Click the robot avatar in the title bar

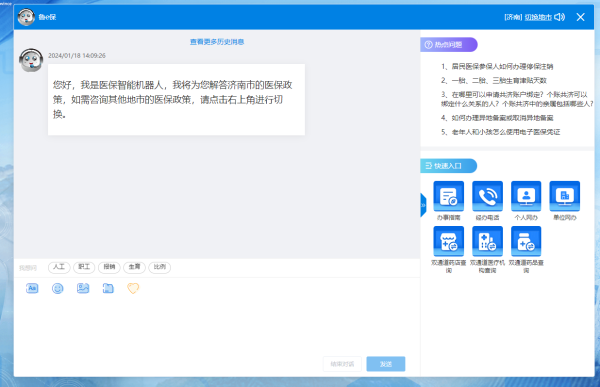pyautogui.click(x=26, y=17)
